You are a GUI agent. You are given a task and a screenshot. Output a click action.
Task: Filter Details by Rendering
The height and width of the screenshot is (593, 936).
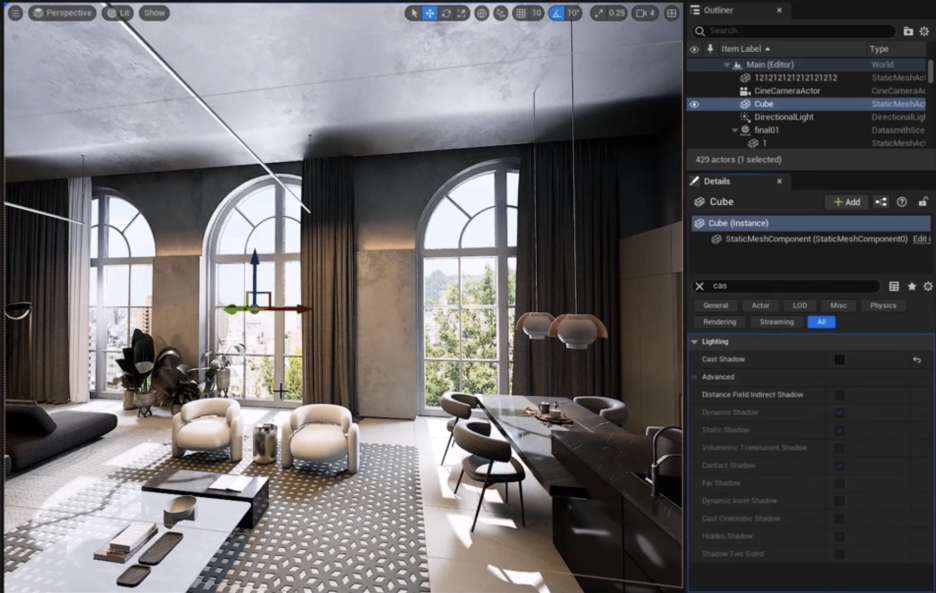pos(719,322)
